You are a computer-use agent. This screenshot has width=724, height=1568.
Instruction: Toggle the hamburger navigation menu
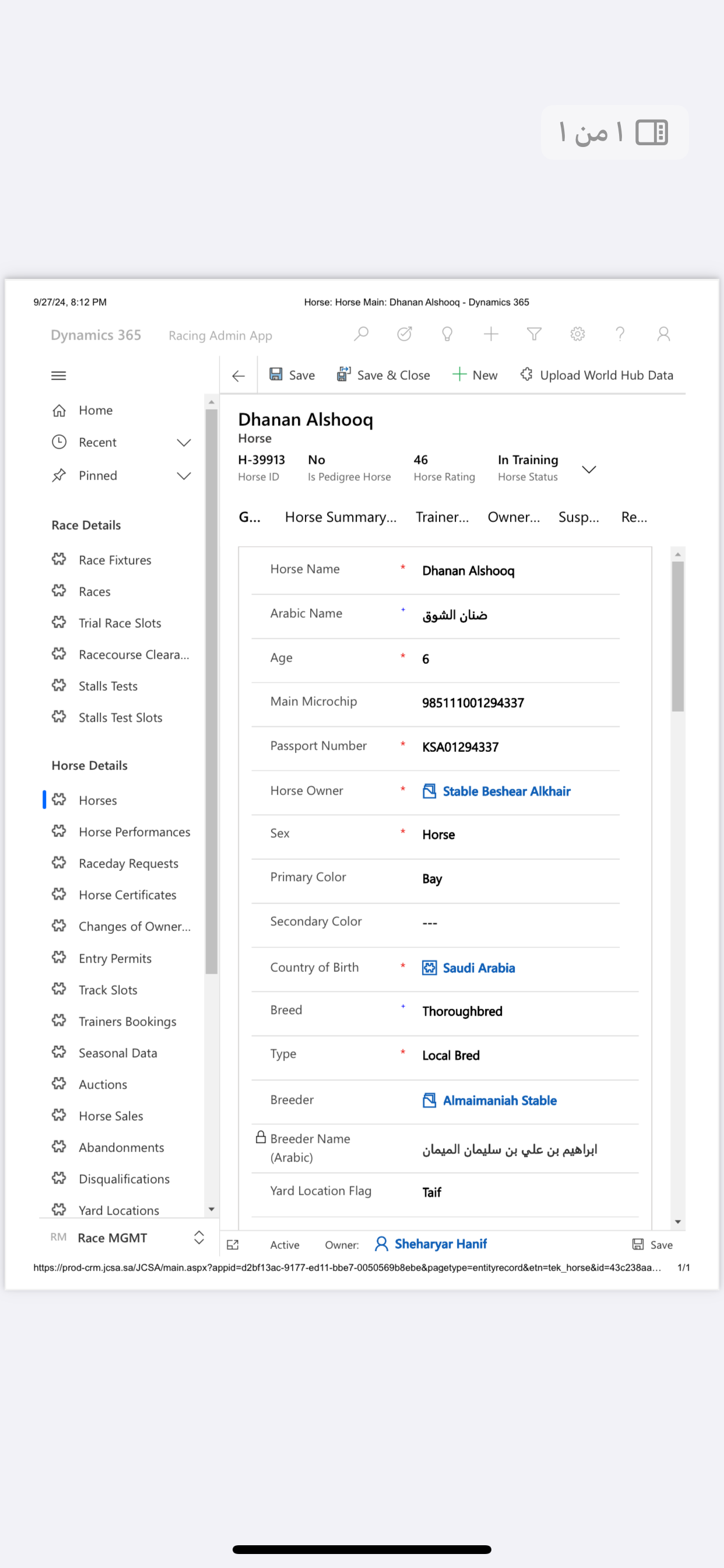point(58,376)
